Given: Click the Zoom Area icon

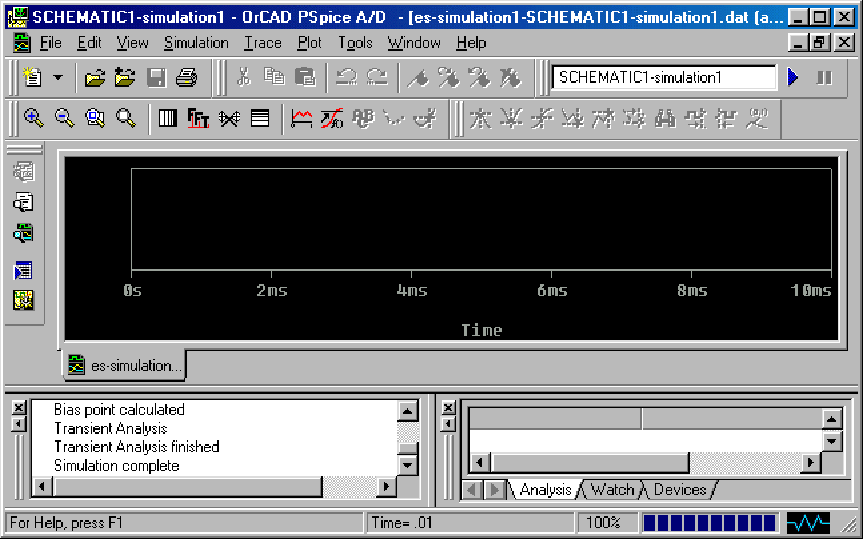Looking at the screenshot, I should 95,118.
